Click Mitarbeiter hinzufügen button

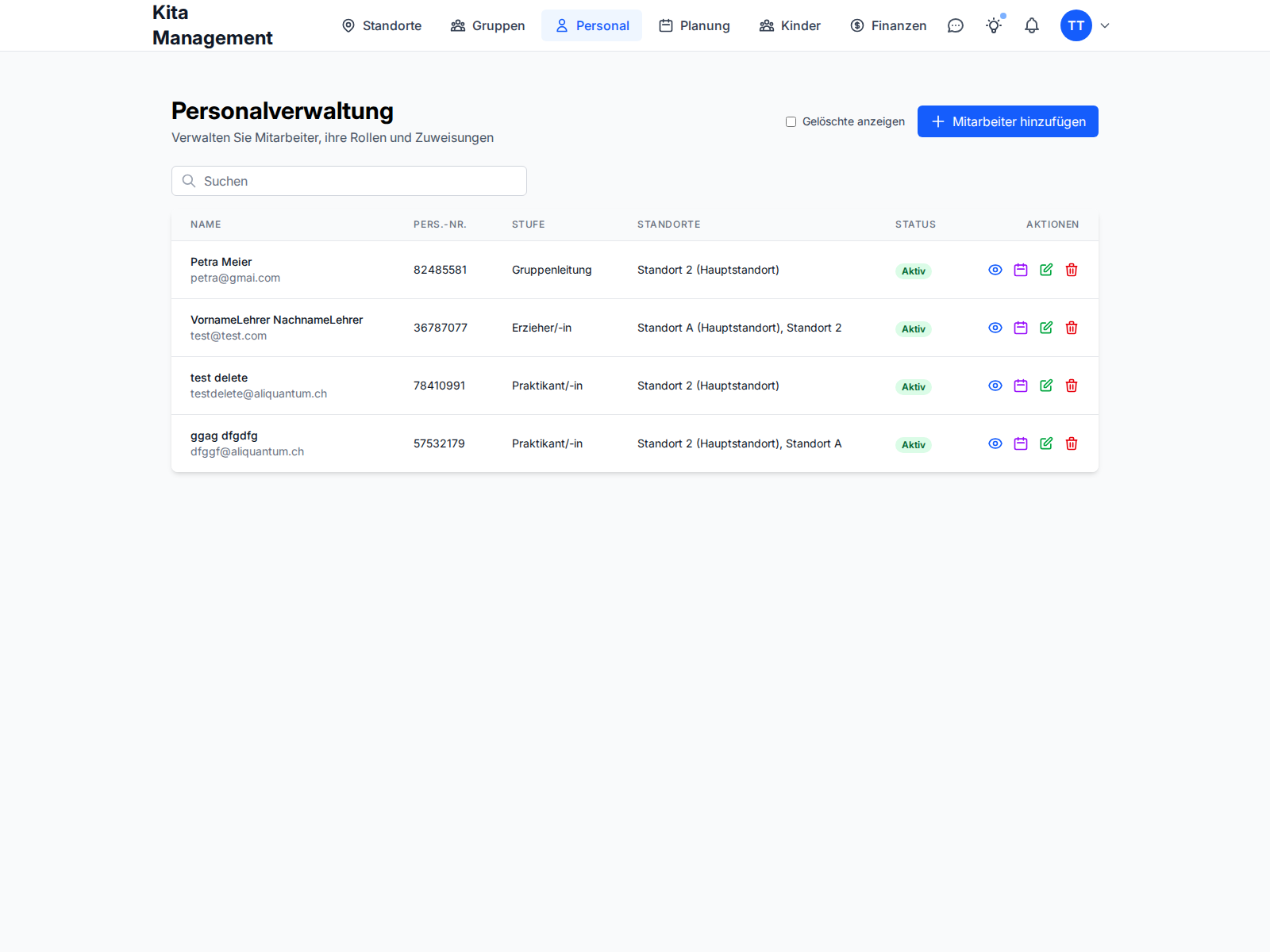point(1008,121)
